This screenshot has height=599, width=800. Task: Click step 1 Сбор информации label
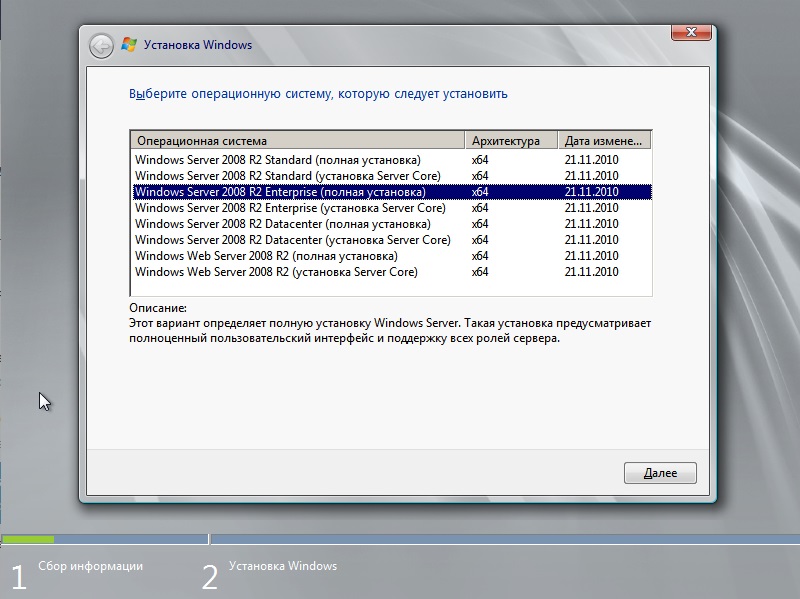click(90, 566)
